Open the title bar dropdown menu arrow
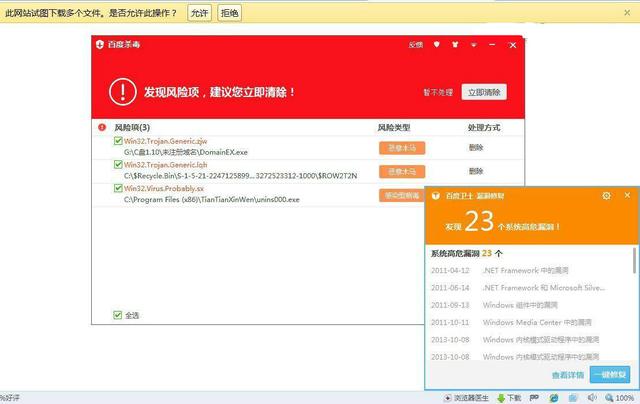Screen dimensions: 640x404 click(473, 44)
